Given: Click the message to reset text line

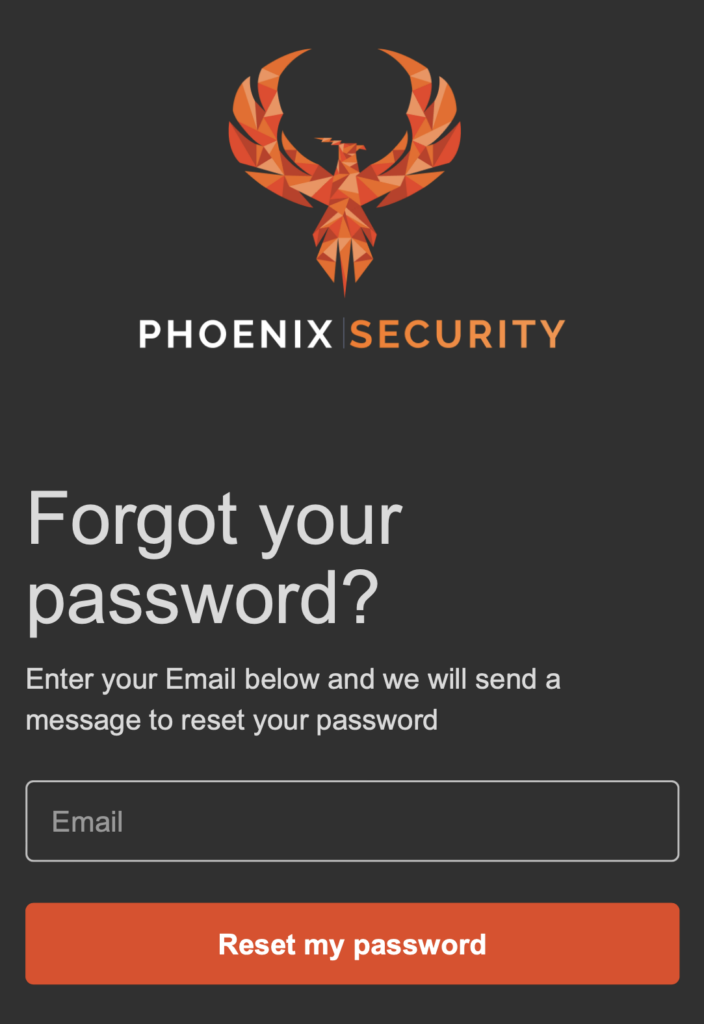Looking at the screenshot, I should coord(232,721).
